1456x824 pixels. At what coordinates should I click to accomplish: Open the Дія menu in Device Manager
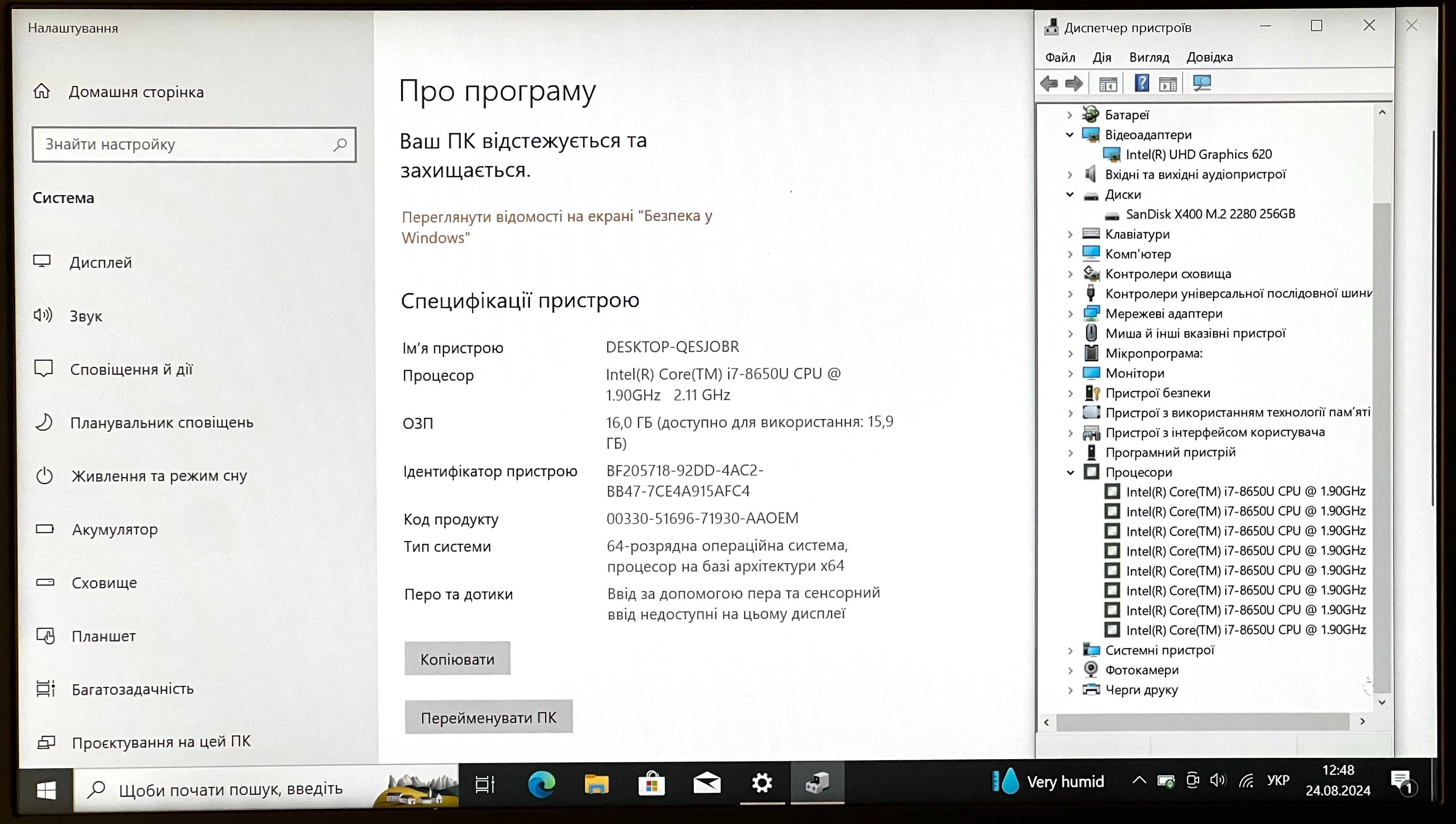coord(1102,57)
